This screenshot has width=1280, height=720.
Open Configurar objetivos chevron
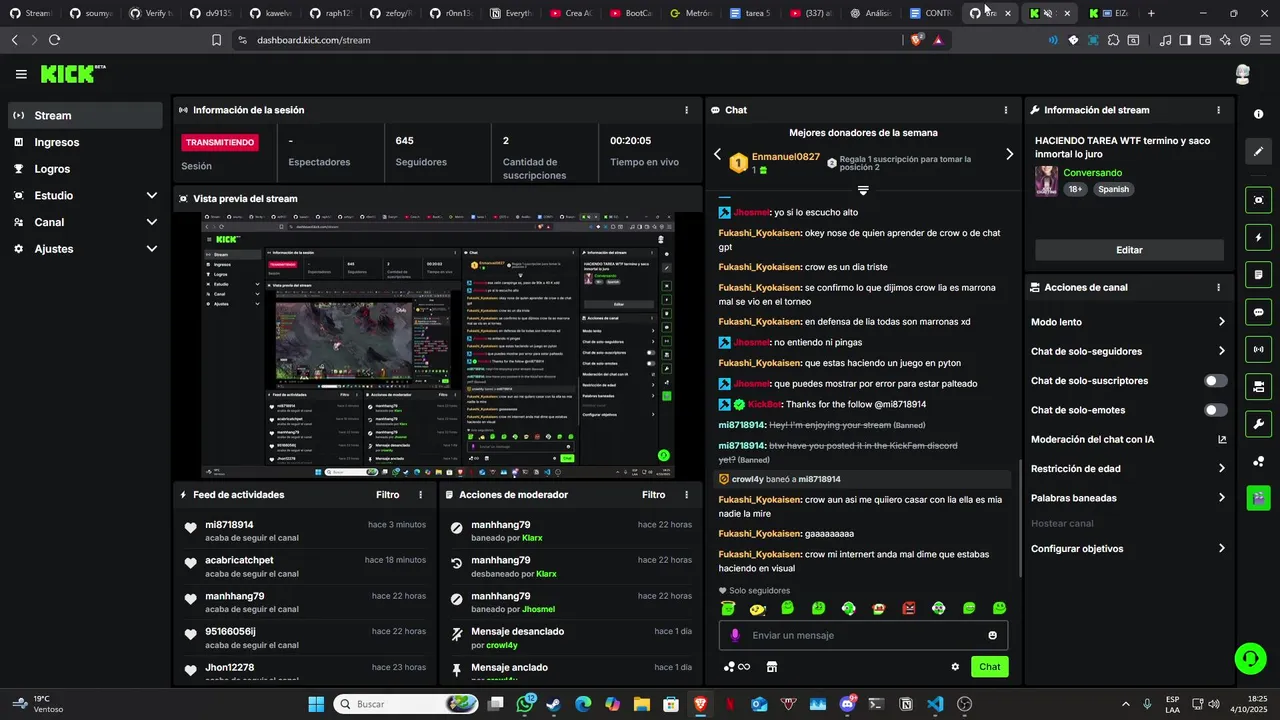pos(1221,548)
